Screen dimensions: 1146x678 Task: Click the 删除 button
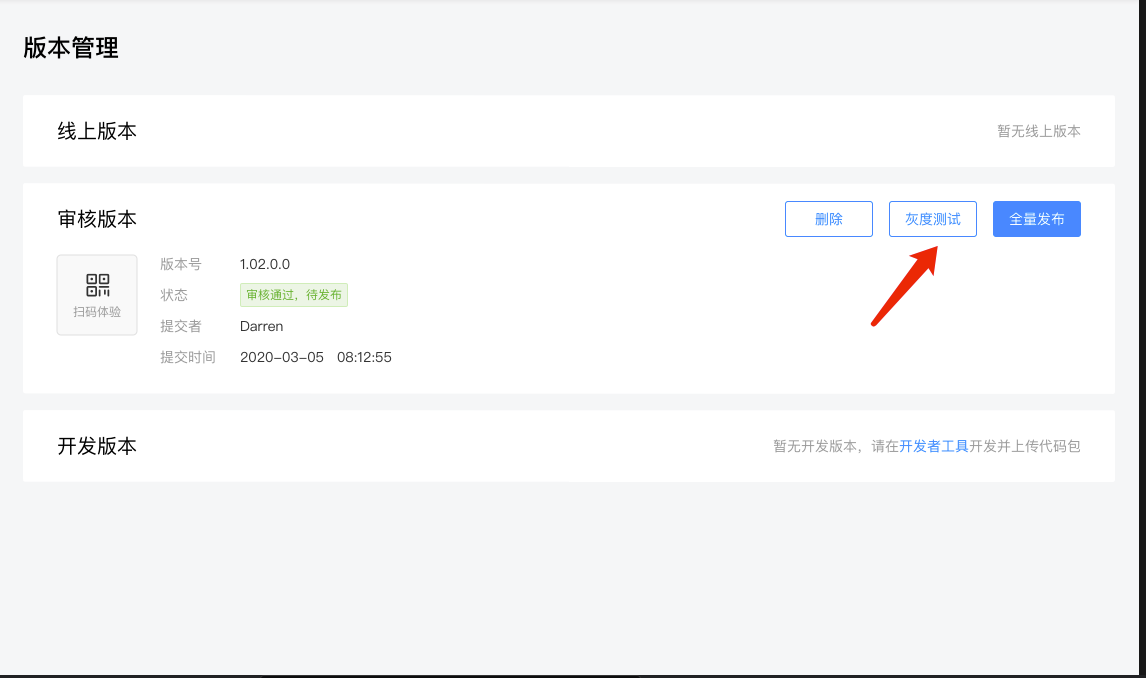[828, 219]
